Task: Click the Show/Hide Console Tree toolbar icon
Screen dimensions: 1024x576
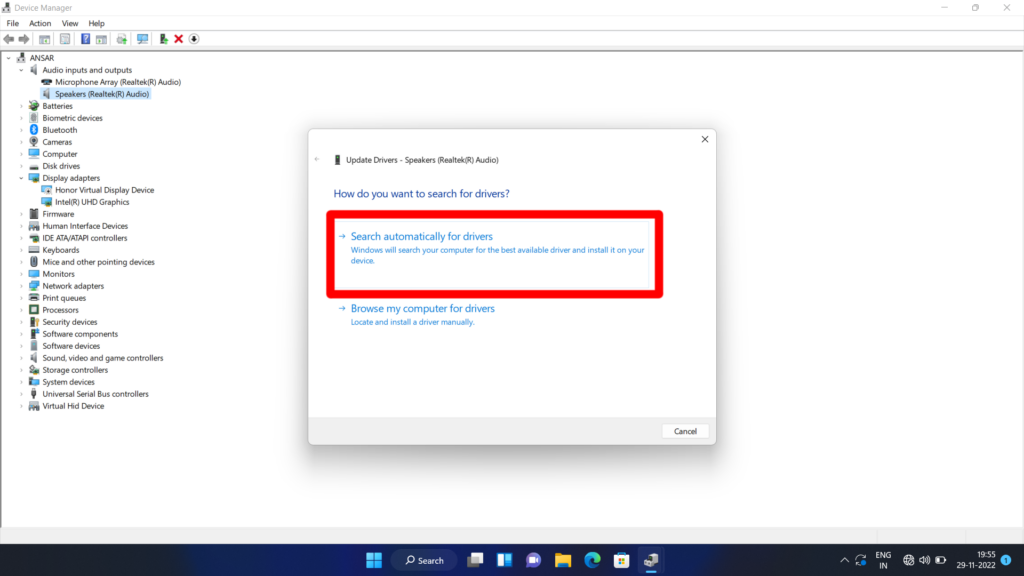Action: click(45, 38)
